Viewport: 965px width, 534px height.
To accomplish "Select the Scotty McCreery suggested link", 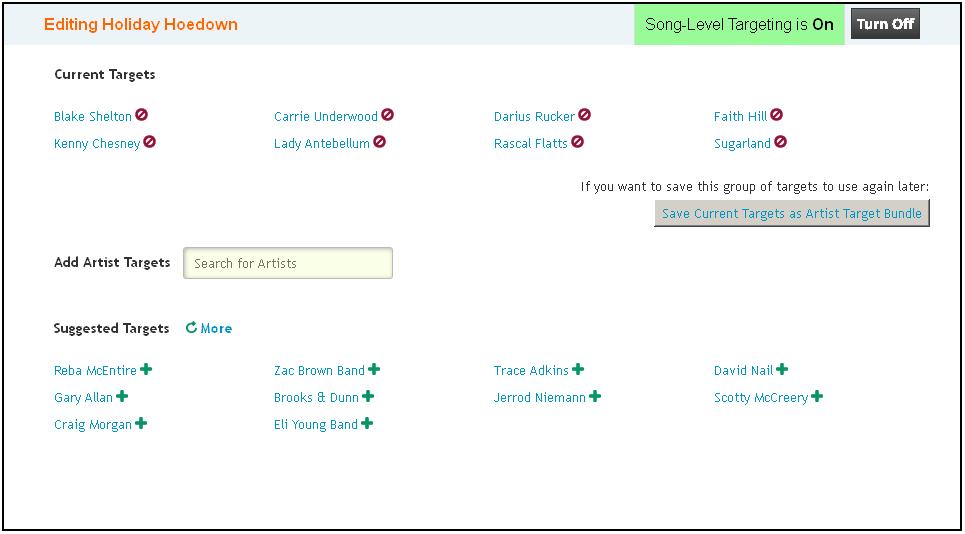I will (x=761, y=397).
